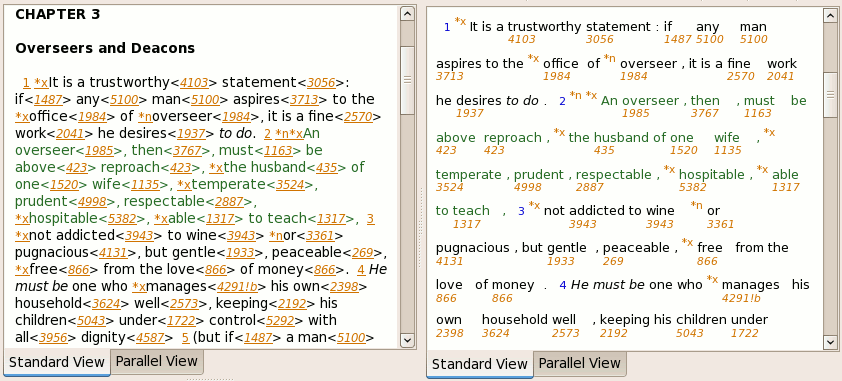Click right pane scrollbar down arrow
Screen dimensions: 842x381
pyautogui.click(x=830, y=342)
